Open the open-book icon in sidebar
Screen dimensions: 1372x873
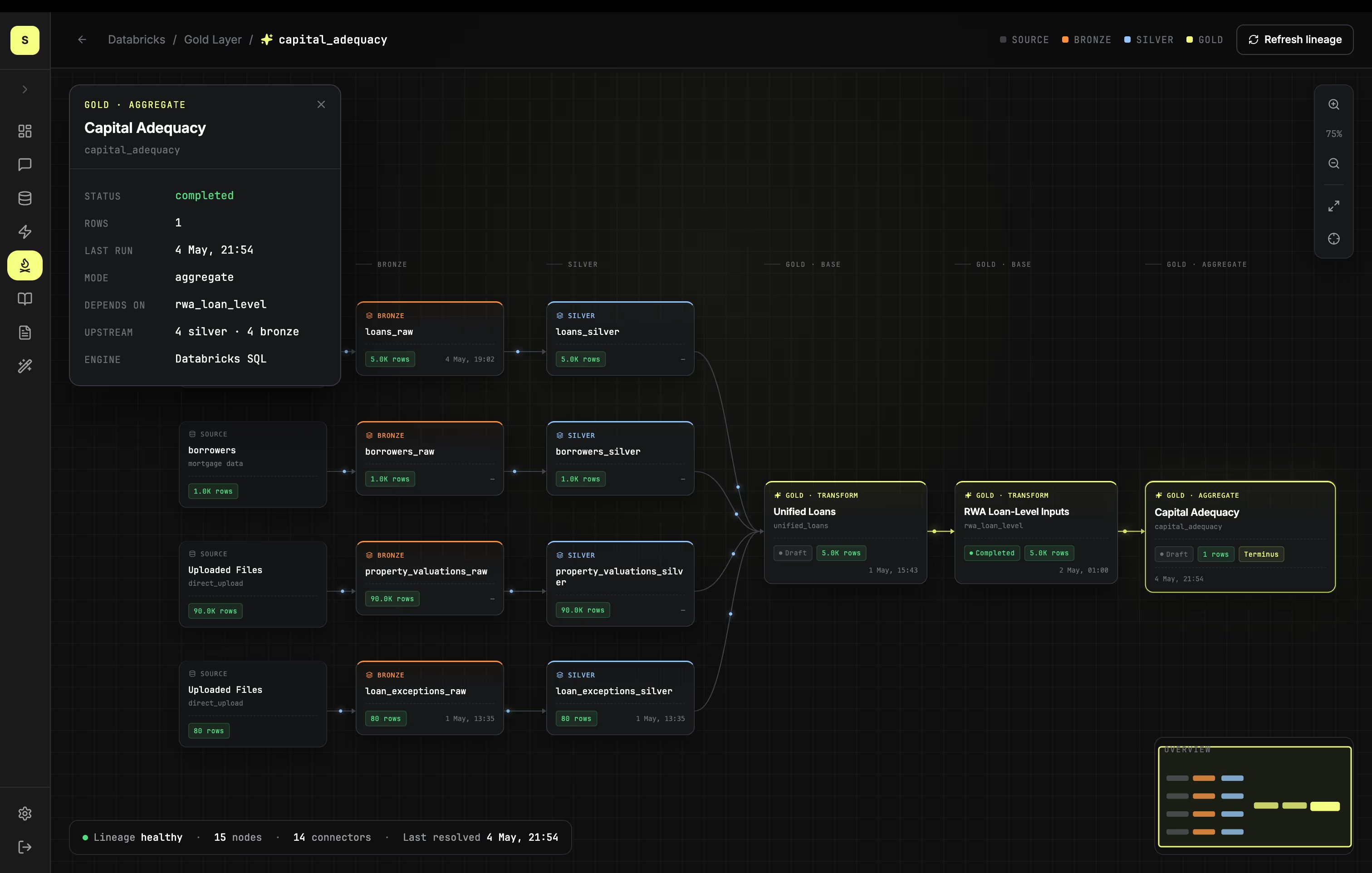[24, 299]
